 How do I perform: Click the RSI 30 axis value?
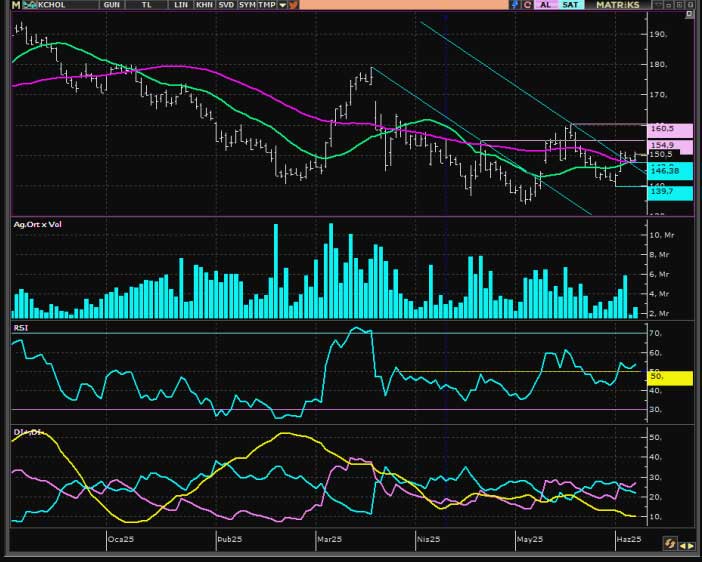click(x=655, y=410)
